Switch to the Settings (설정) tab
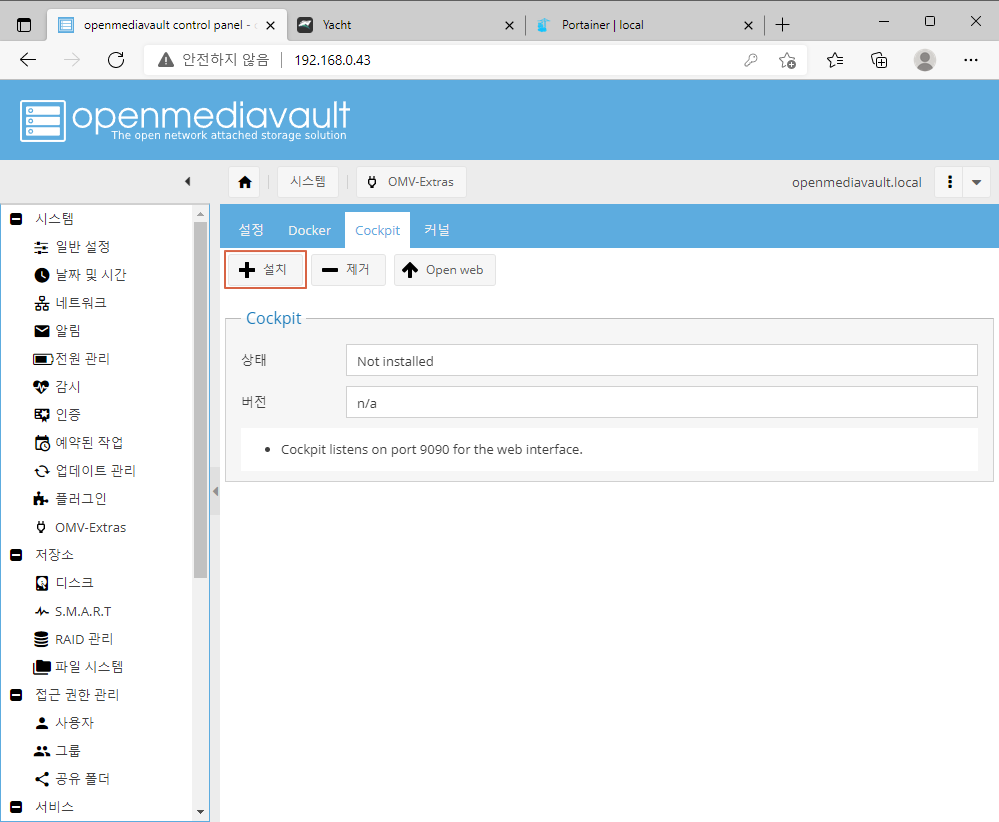 click(x=251, y=230)
